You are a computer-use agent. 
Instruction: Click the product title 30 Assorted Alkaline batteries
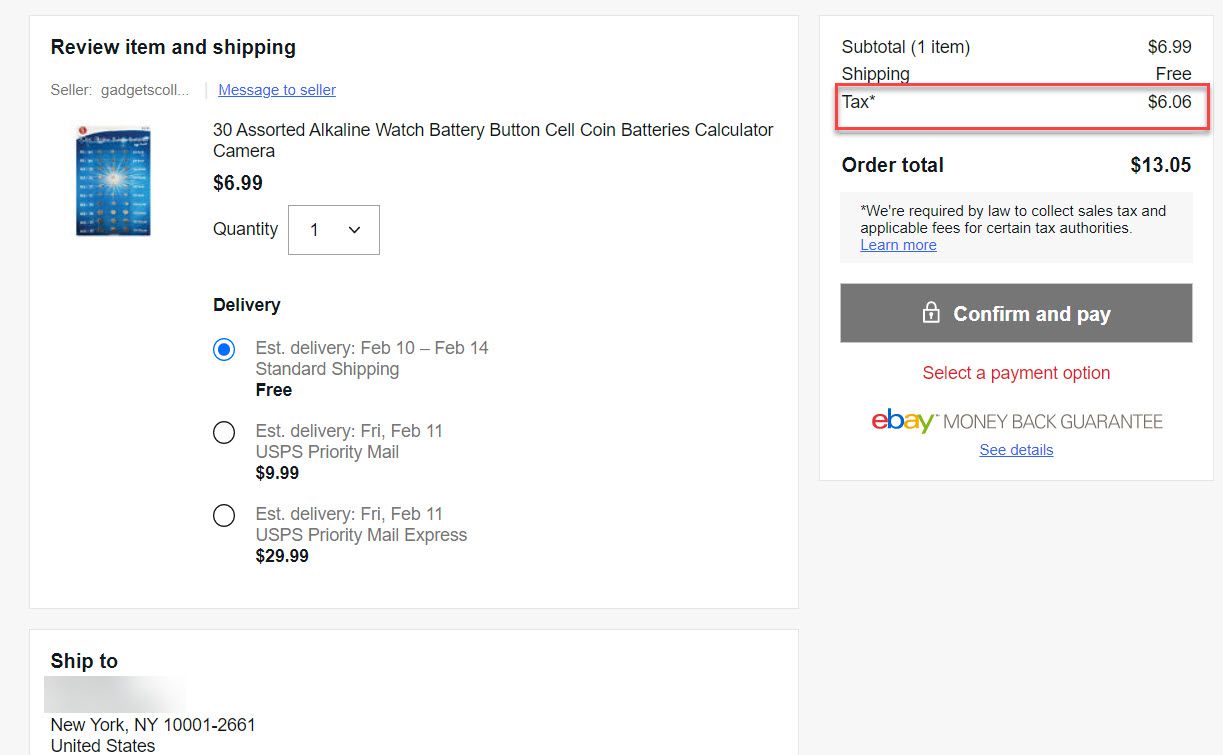pyautogui.click(x=493, y=140)
